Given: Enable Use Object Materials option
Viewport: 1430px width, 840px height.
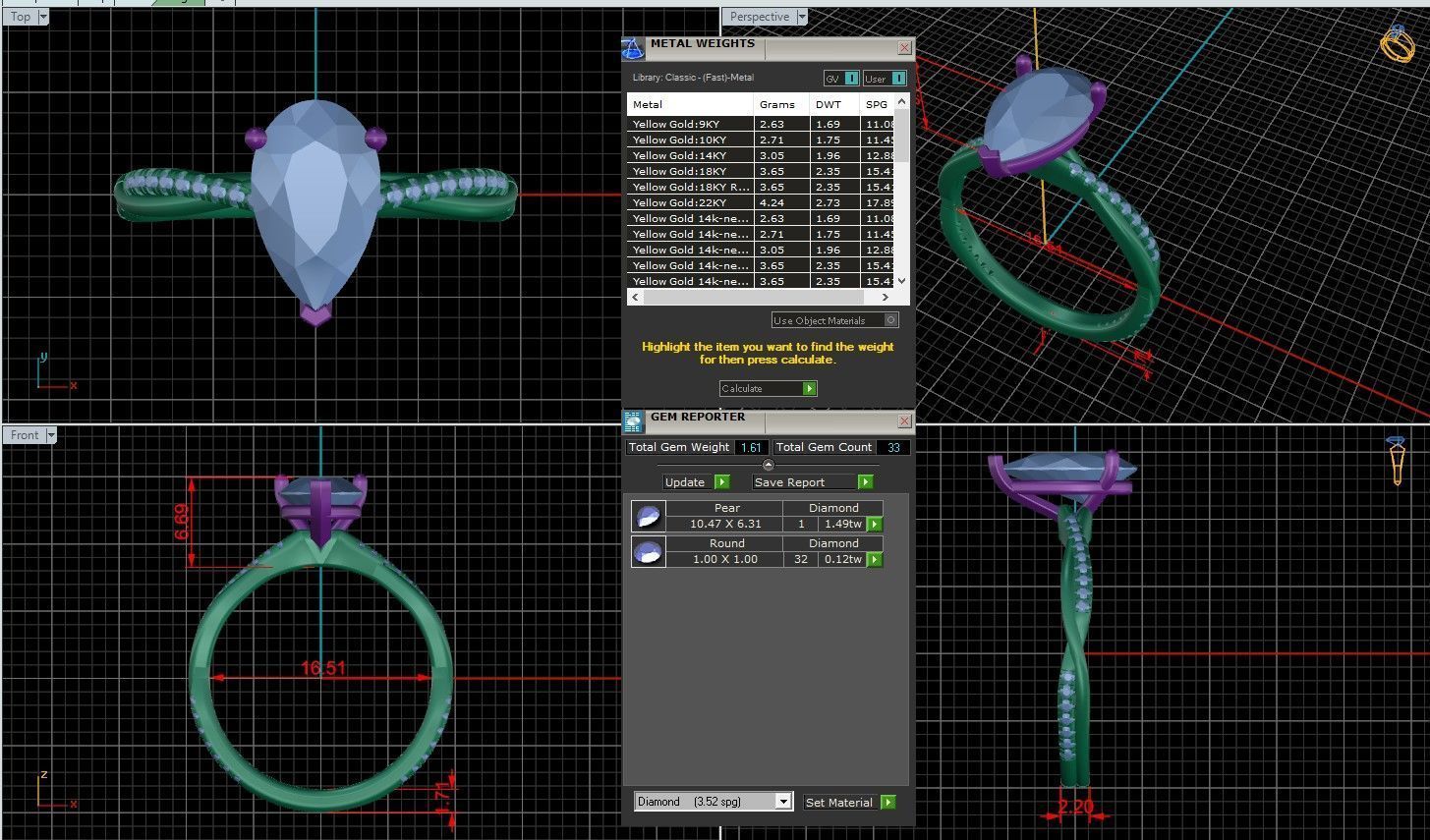Looking at the screenshot, I should 835,320.
